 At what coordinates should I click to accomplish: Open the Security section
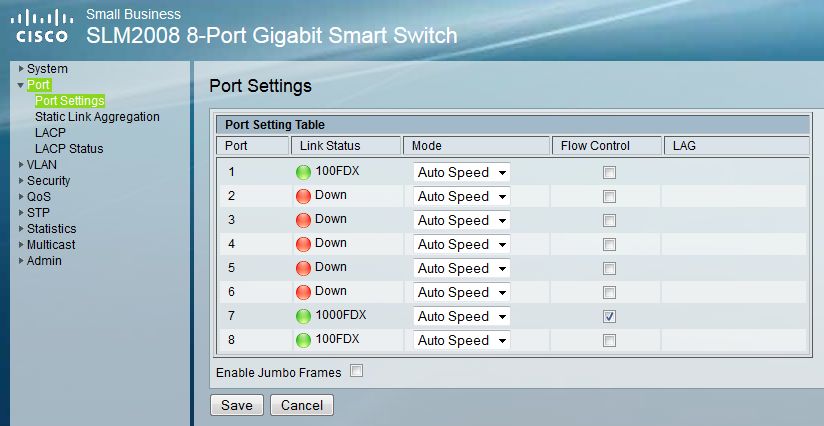pyautogui.click(x=48, y=181)
